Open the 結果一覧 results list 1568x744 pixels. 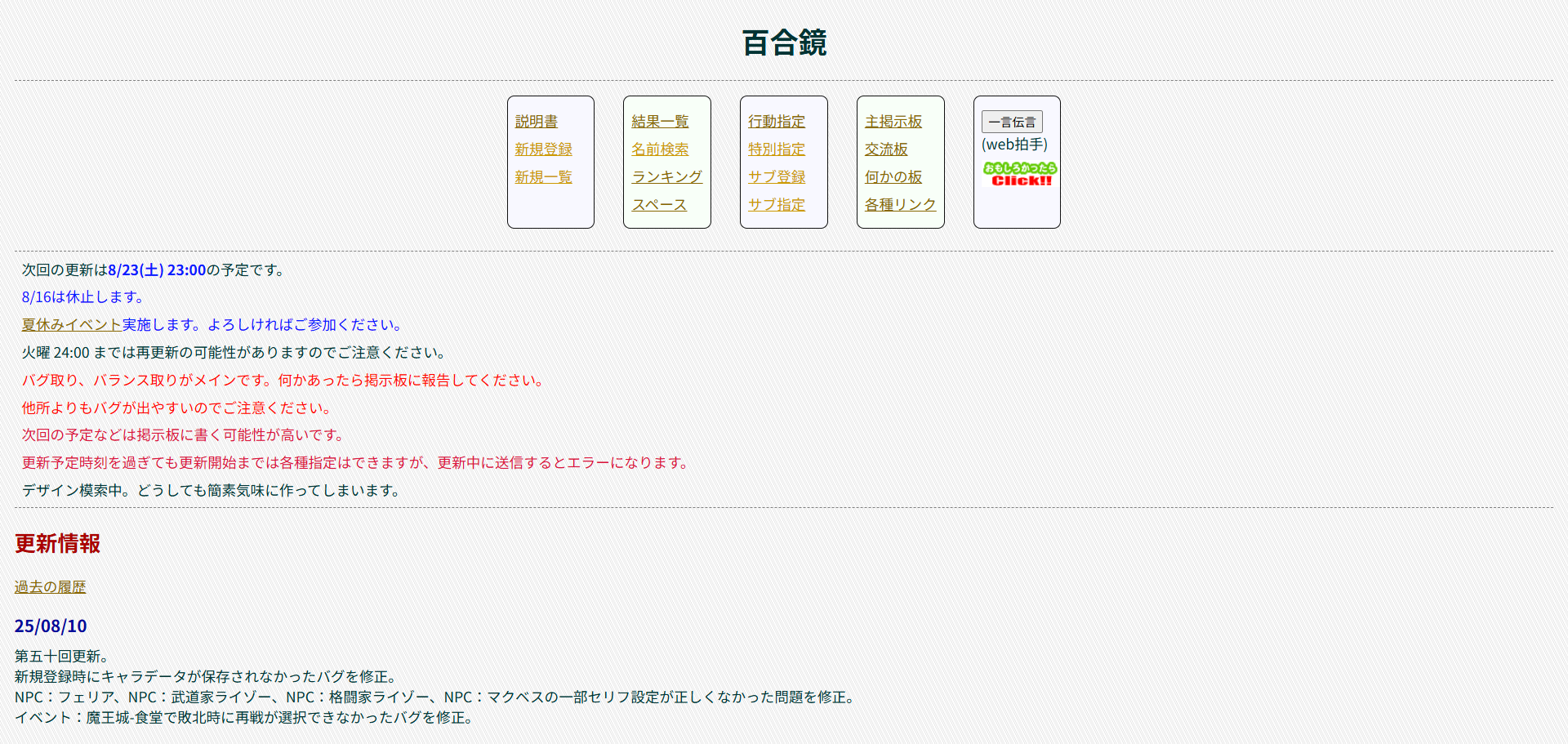click(660, 122)
